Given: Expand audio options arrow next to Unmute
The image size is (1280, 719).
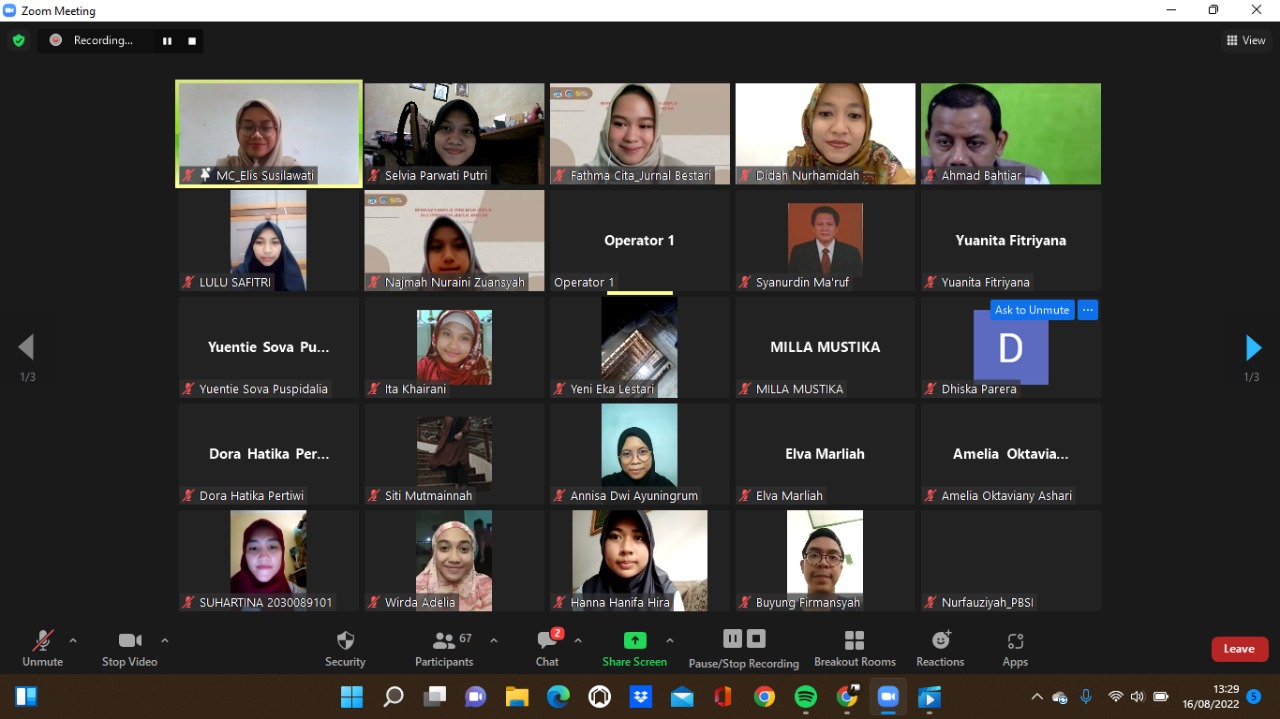Looking at the screenshot, I should click(x=73, y=640).
